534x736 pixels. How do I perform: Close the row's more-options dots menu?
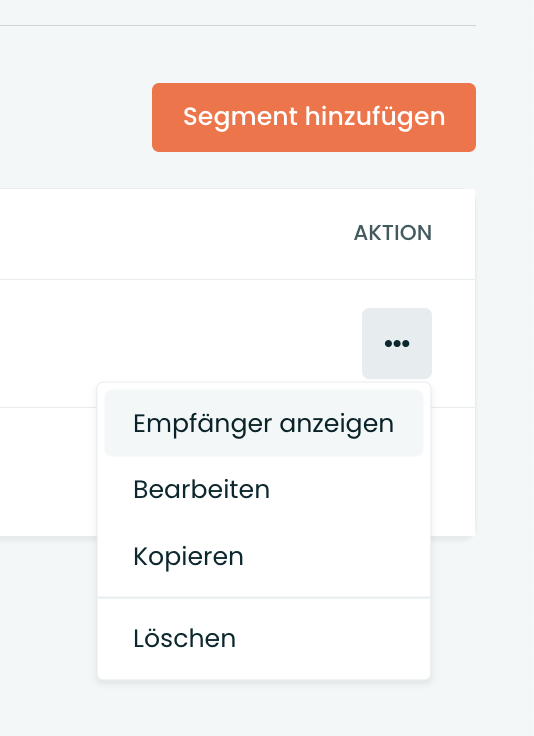(x=397, y=343)
